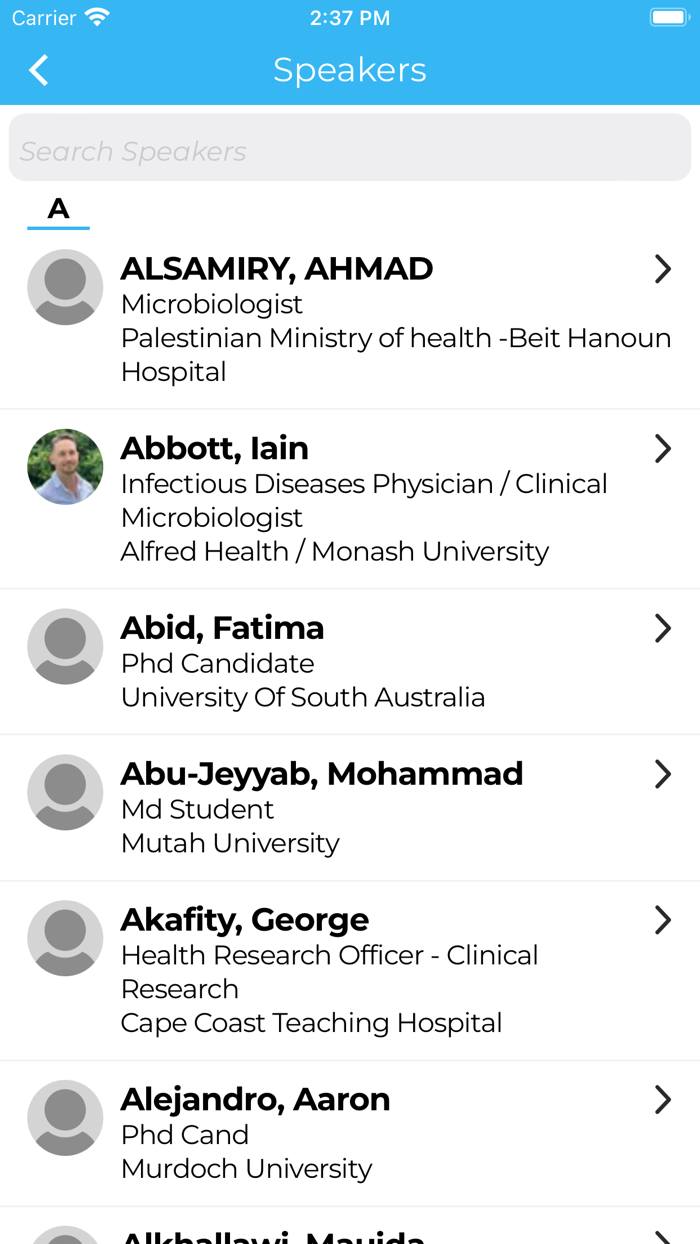Screen dimensions: 700x1244
Task: Tap the back arrow icon
Action: pyautogui.click(x=39, y=70)
